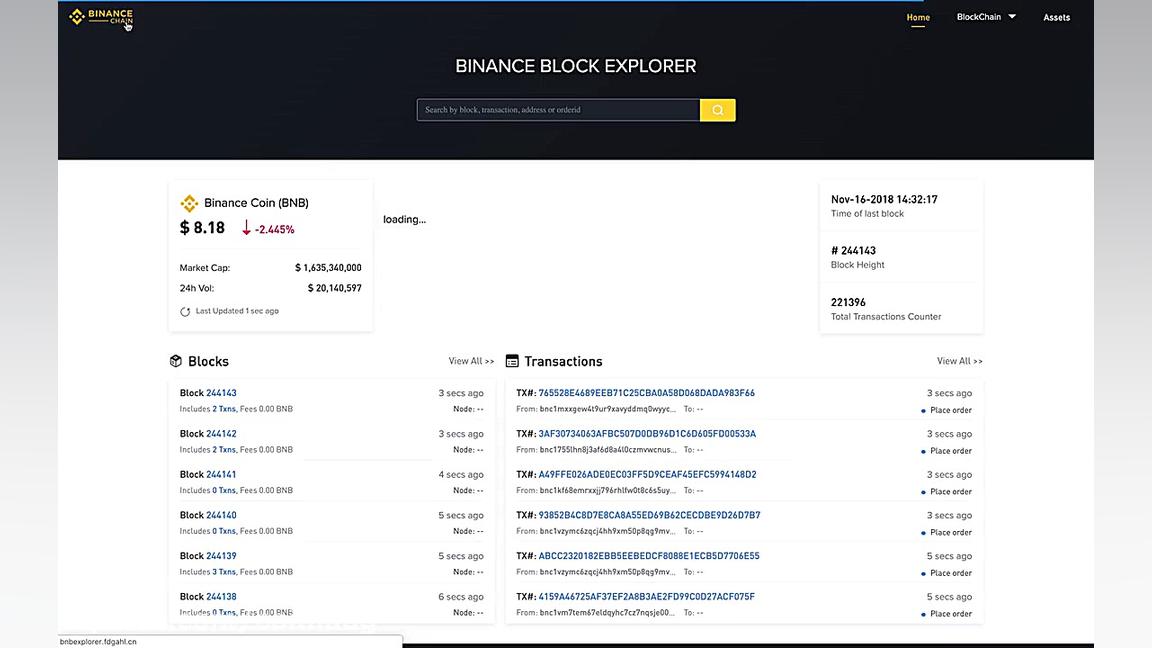Viewport: 1152px width, 648px height.
Task: Click sender address starting bnc1vm7tem67
Action: tap(607, 613)
